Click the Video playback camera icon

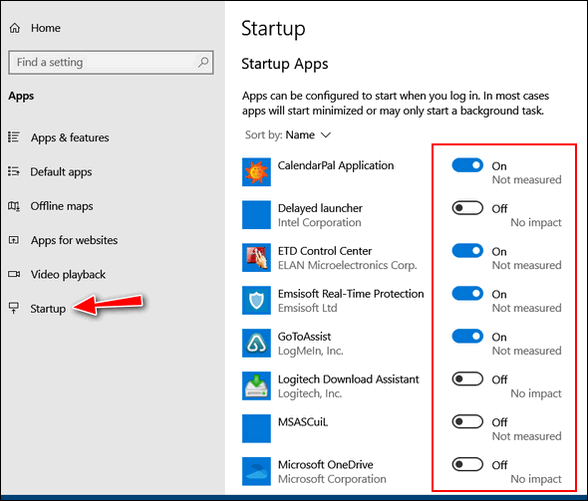click(14, 274)
